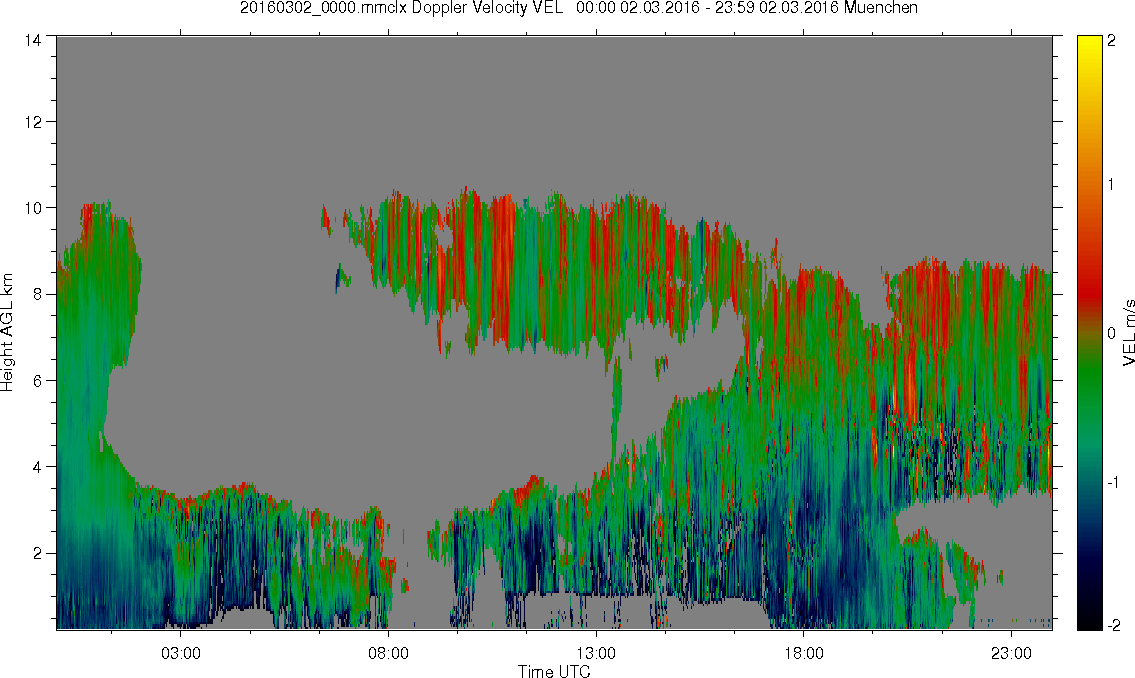Click the 'Time UTC' x-axis label
Viewport: 1135px width, 678px height.
[x=554, y=671]
